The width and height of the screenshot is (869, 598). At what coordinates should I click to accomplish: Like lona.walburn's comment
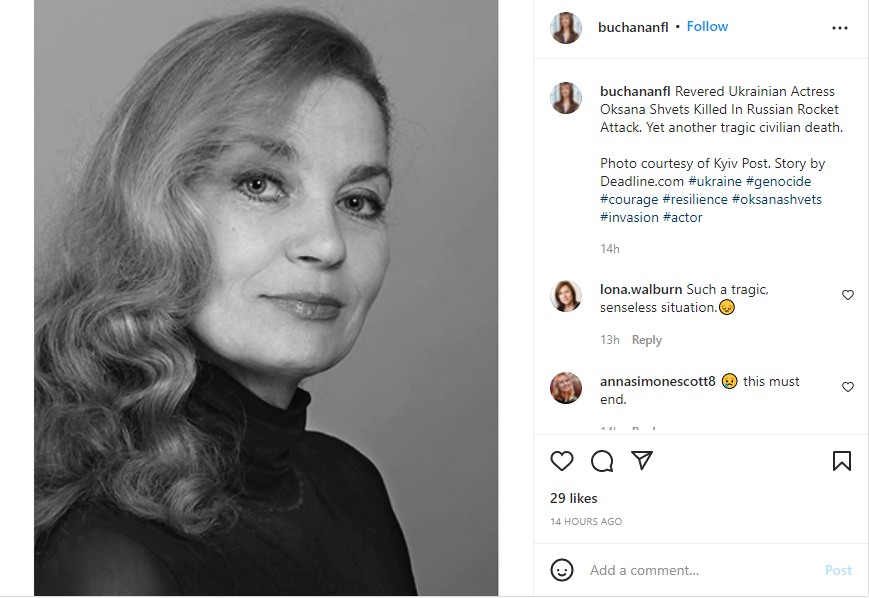click(848, 295)
